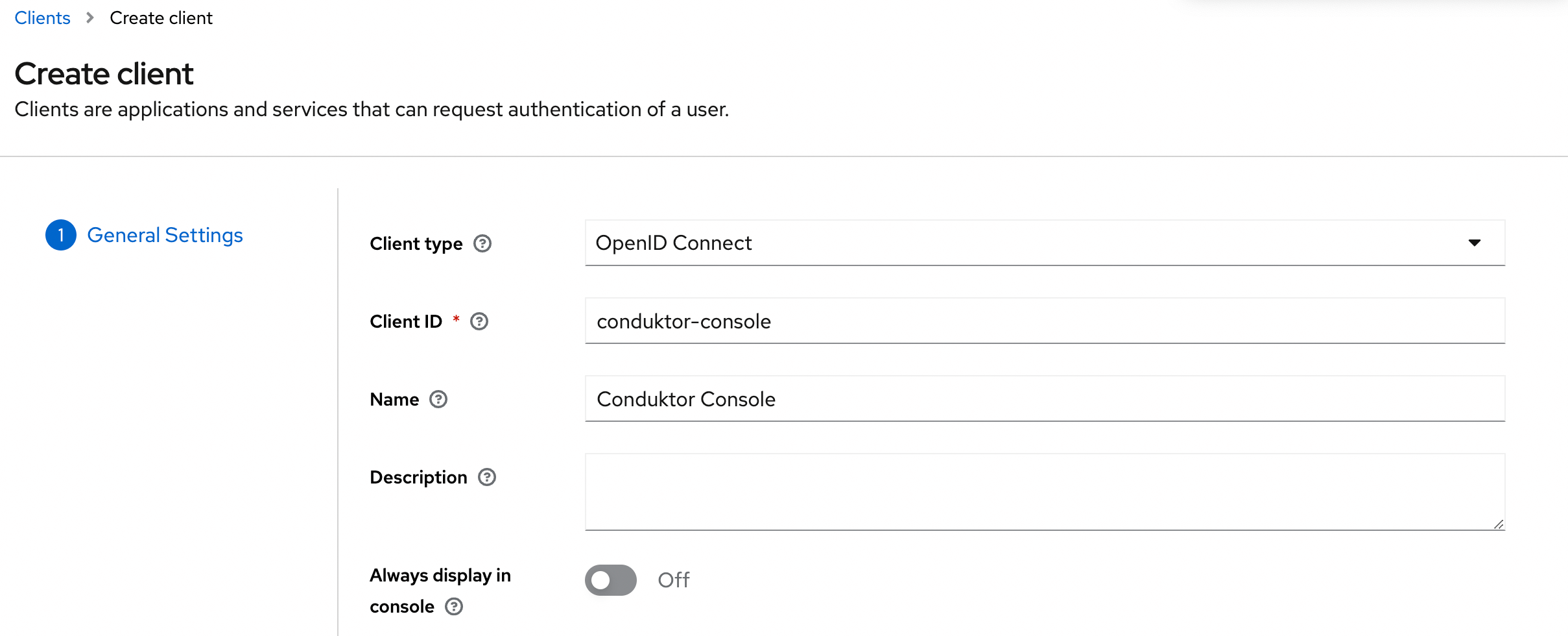1568x636 pixels.
Task: Toggle Always display in console switch
Action: (x=611, y=580)
